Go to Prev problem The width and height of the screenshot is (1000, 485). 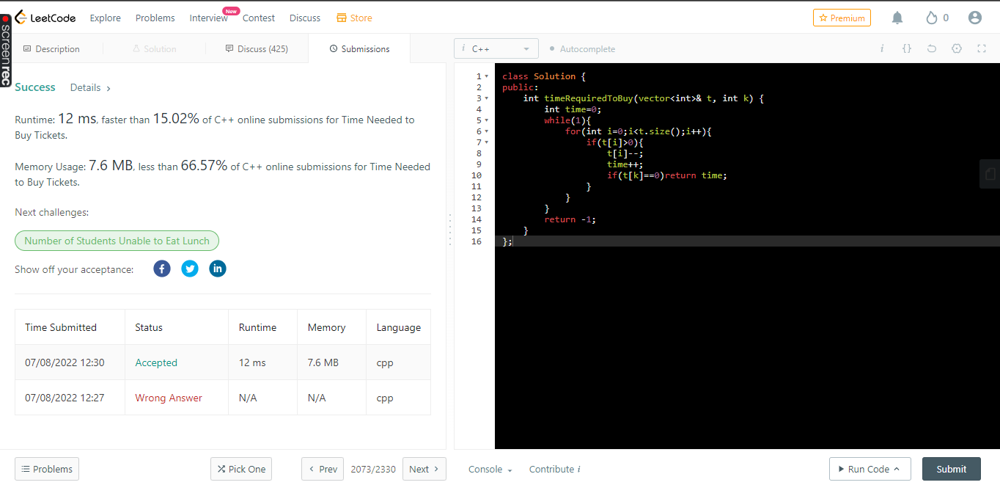coord(323,469)
